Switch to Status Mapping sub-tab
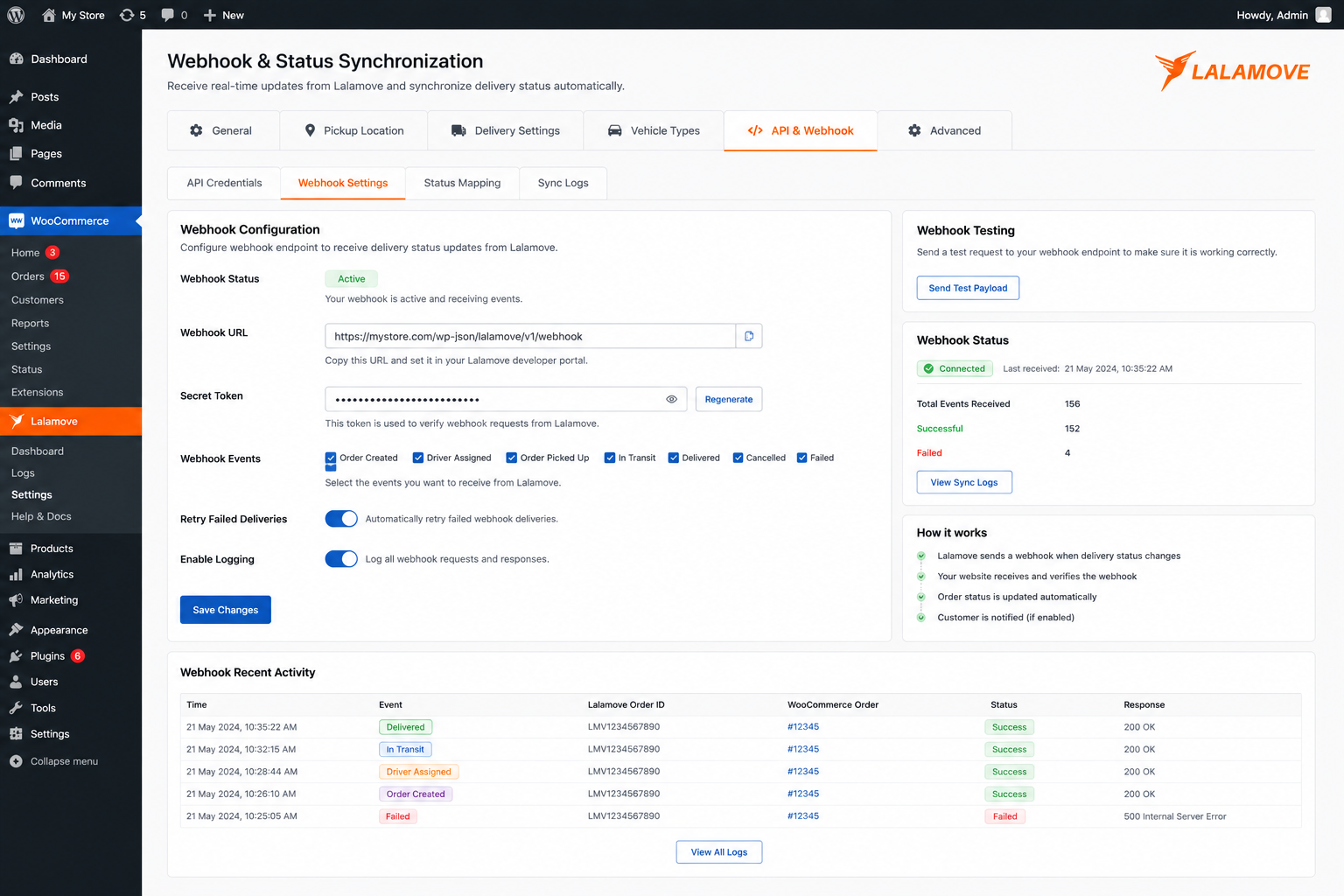1344x896 pixels. click(x=462, y=183)
